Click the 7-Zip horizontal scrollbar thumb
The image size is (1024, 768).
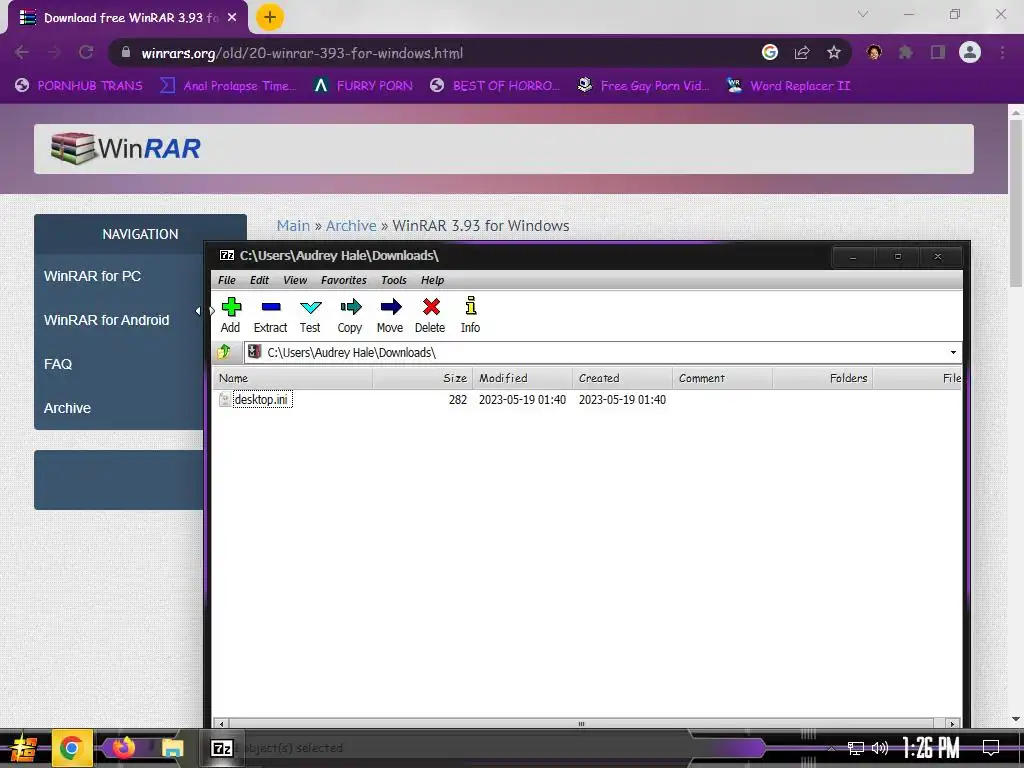click(581, 724)
